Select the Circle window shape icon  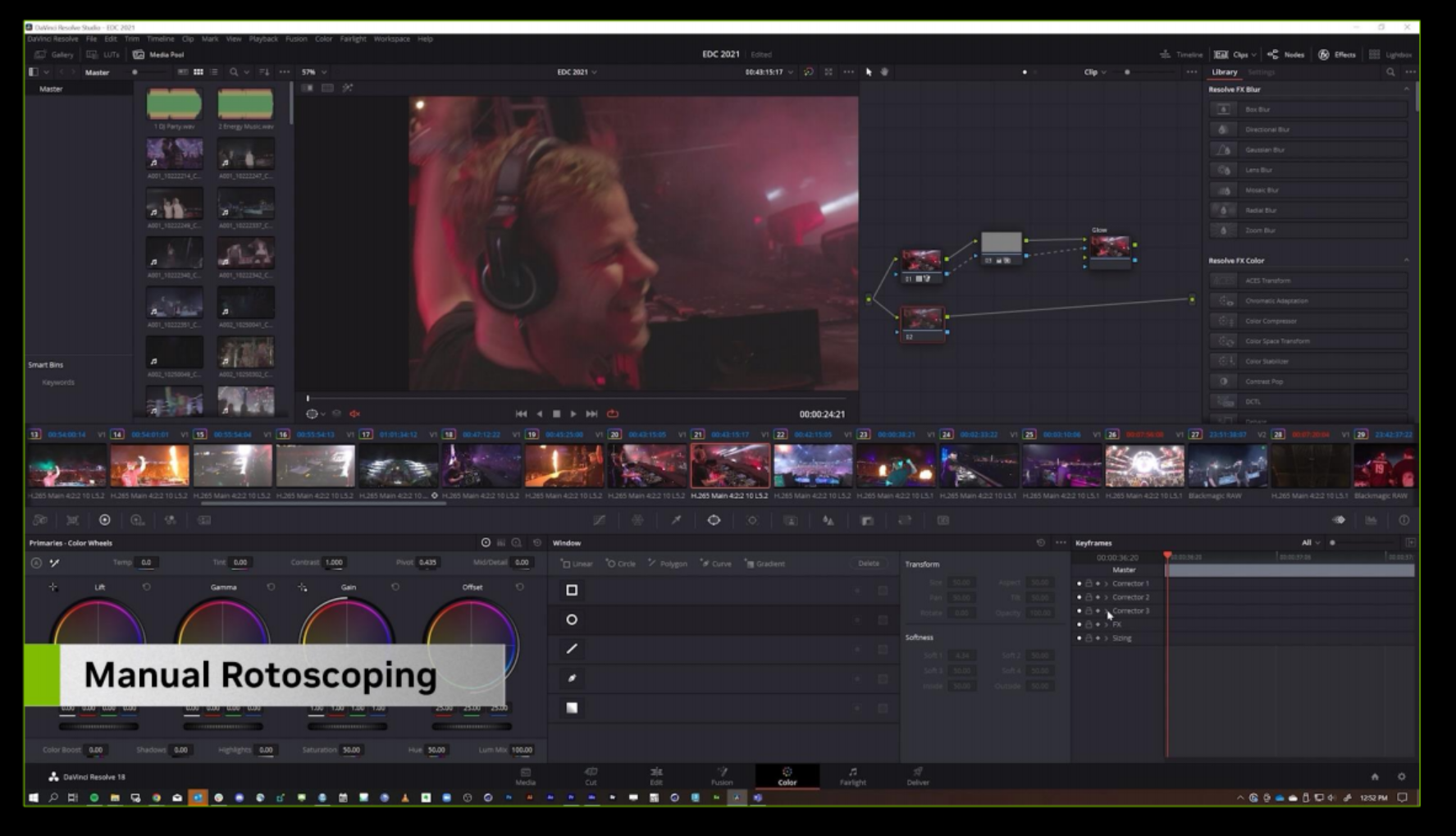tap(572, 620)
